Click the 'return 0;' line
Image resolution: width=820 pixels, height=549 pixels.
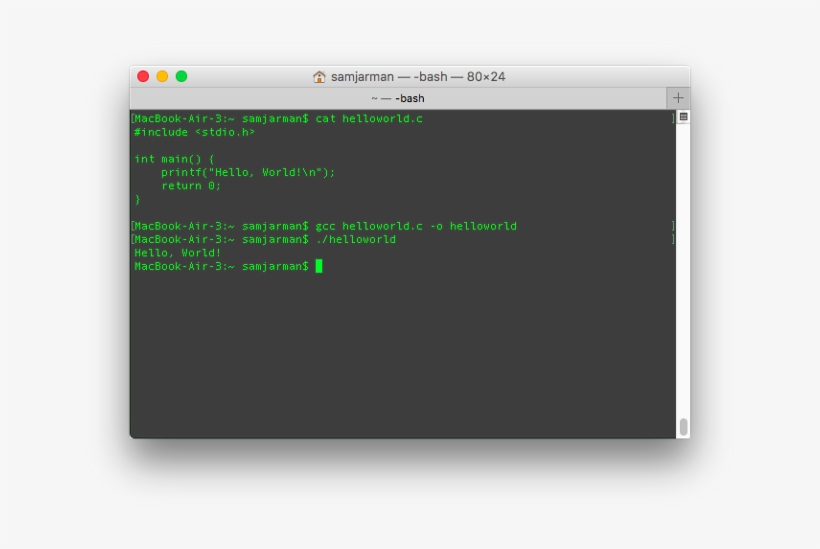tap(191, 186)
